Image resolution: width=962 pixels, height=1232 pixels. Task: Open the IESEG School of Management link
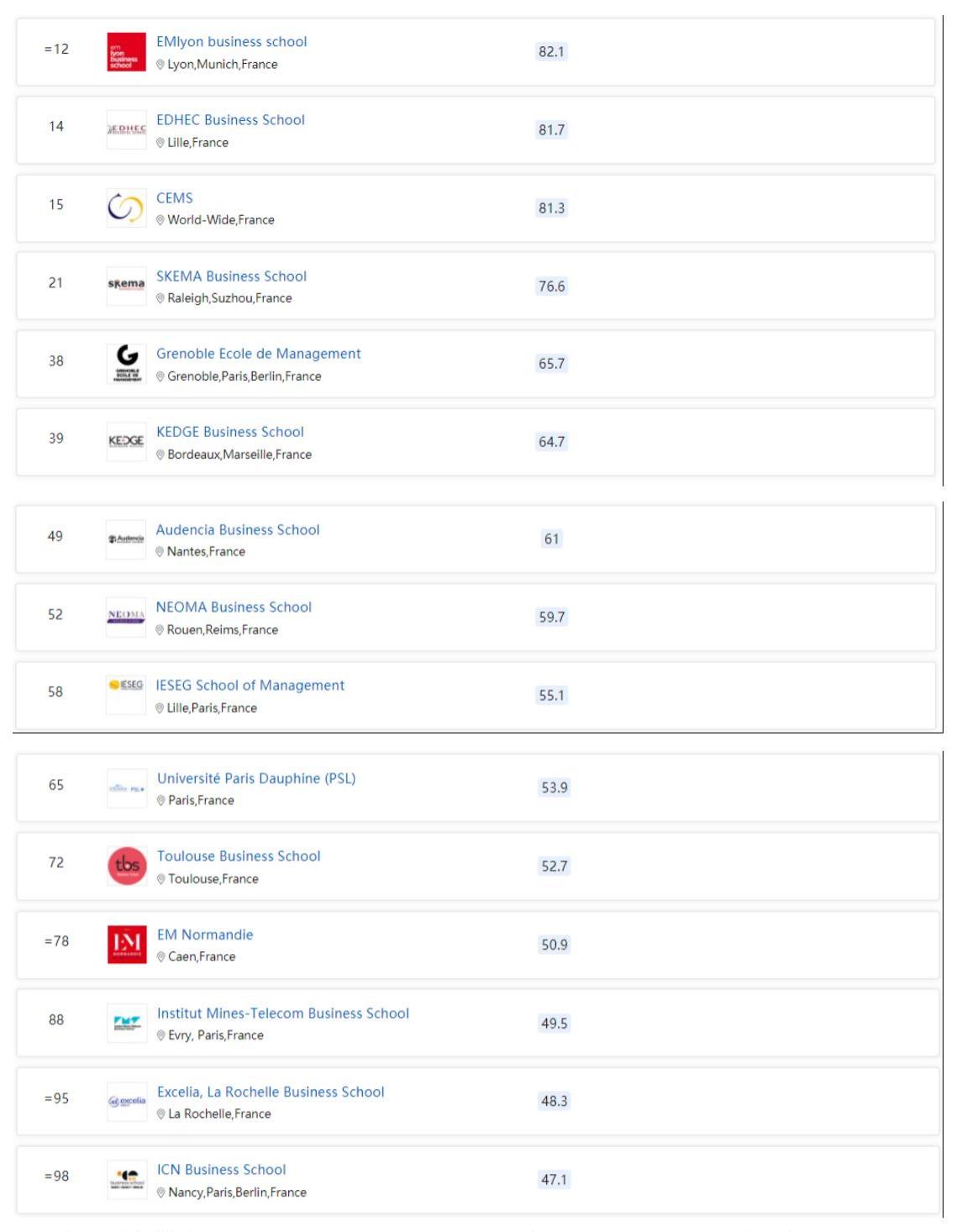[x=250, y=686]
